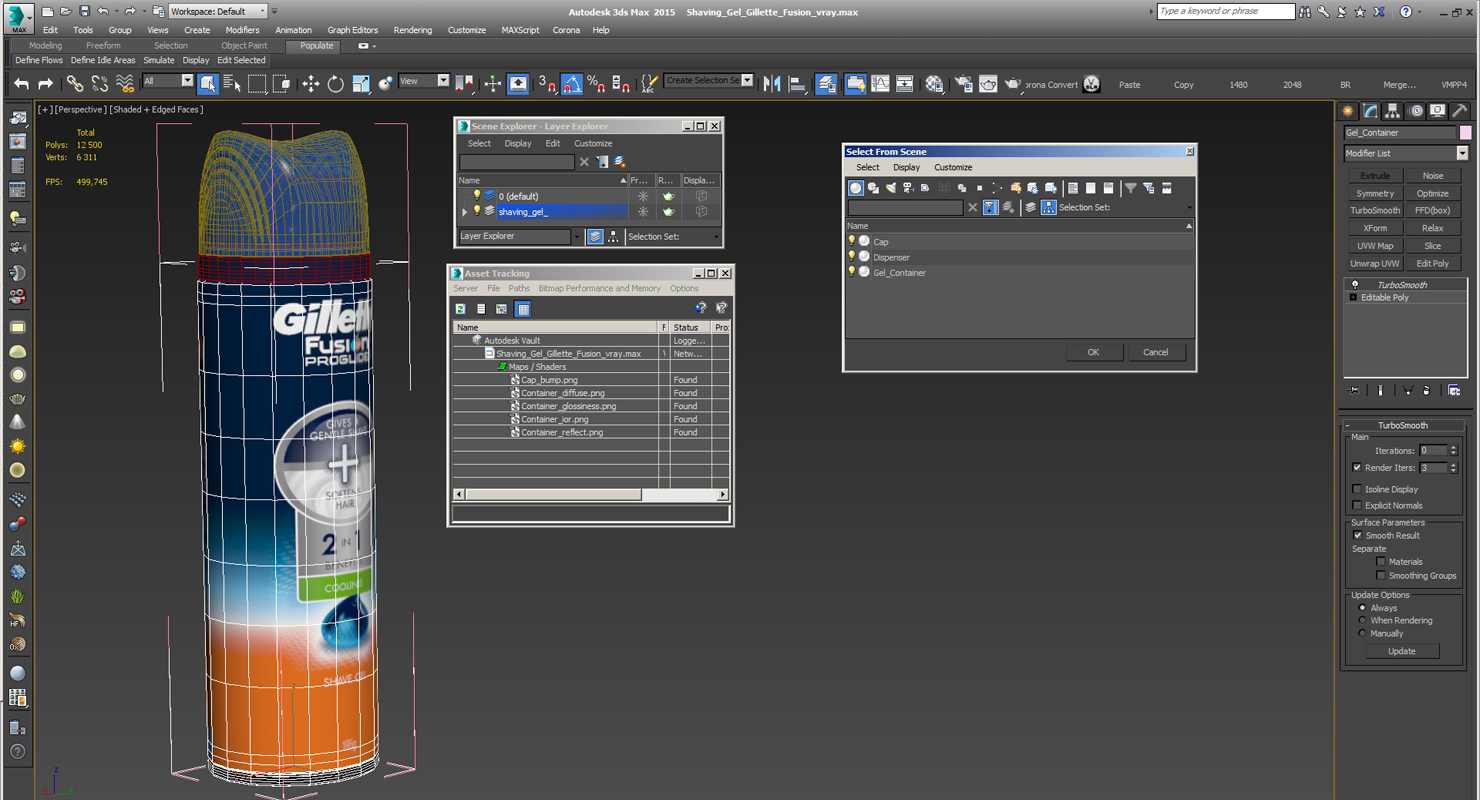Viewport: 1480px width, 800px height.
Task: Activate the Unlink Selection tool
Action: [99, 84]
